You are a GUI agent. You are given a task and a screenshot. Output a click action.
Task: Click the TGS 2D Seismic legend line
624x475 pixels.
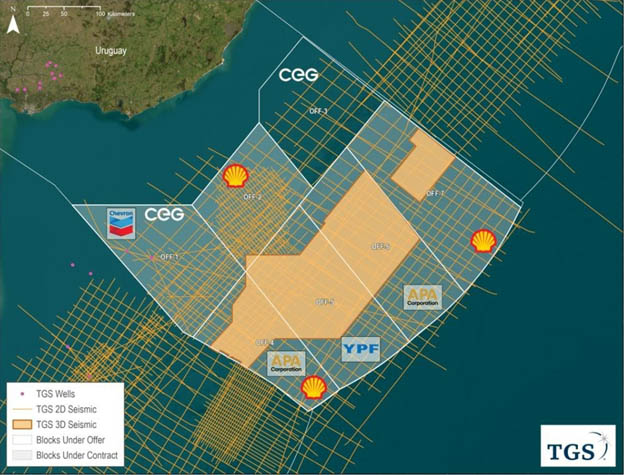point(22,409)
